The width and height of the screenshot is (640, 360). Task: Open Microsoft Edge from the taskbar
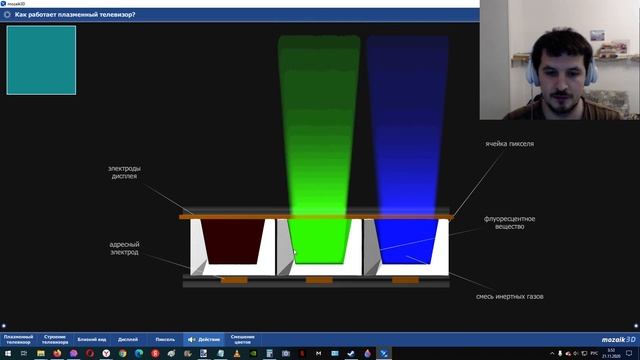(x=139, y=353)
